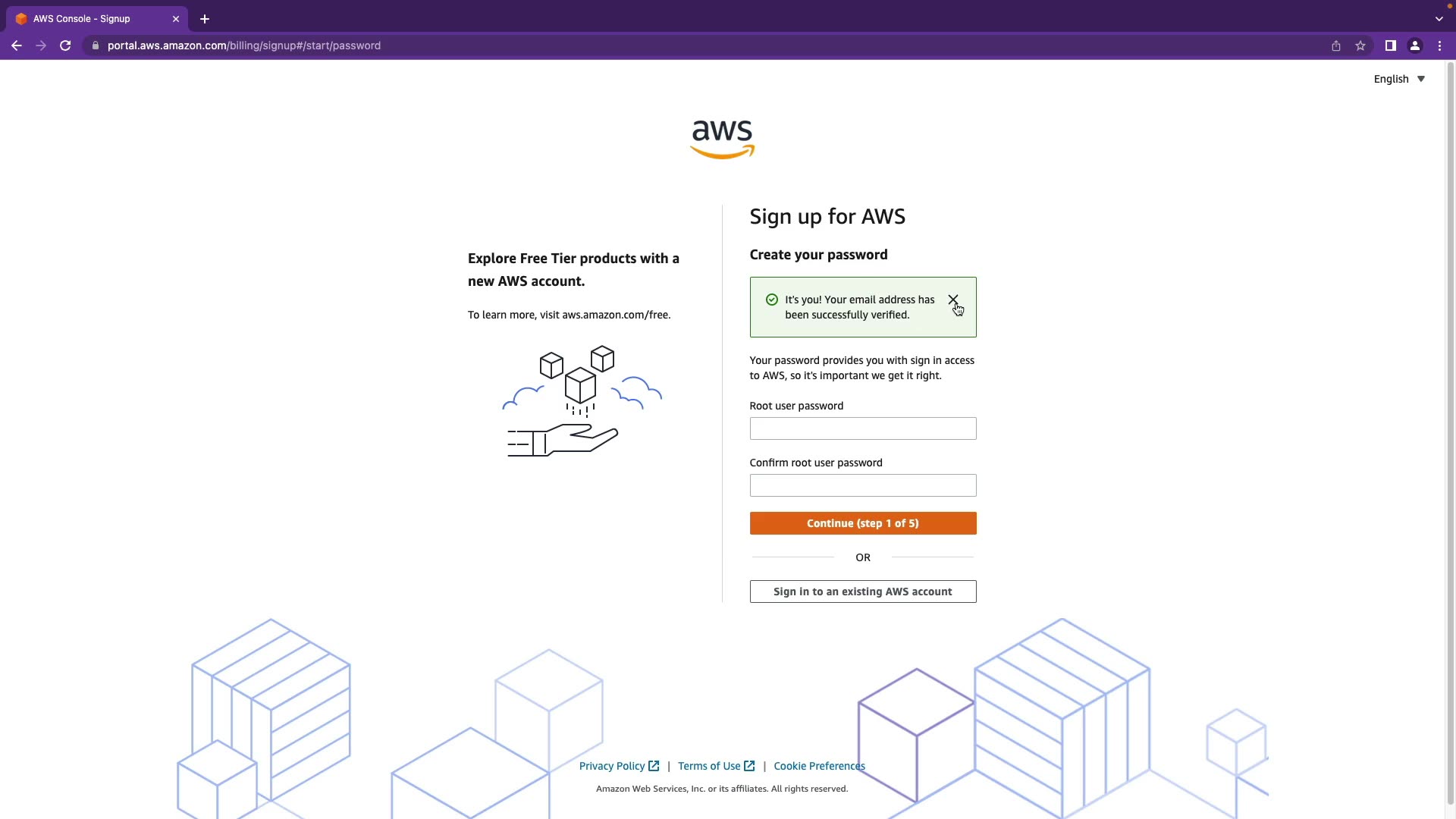This screenshot has height=819, width=1456.
Task: Dismiss the email verified success banner
Action: tap(953, 300)
